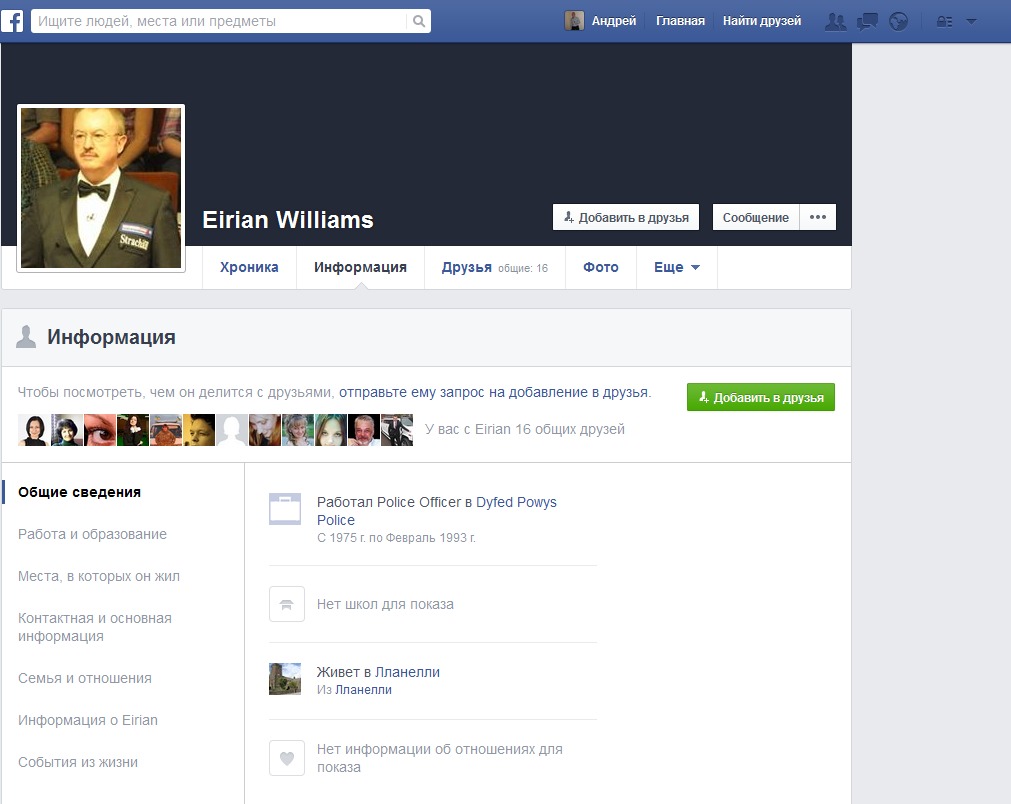1011x804 pixels.
Task: Click Андрей name in top bar
Action: click(x=614, y=21)
